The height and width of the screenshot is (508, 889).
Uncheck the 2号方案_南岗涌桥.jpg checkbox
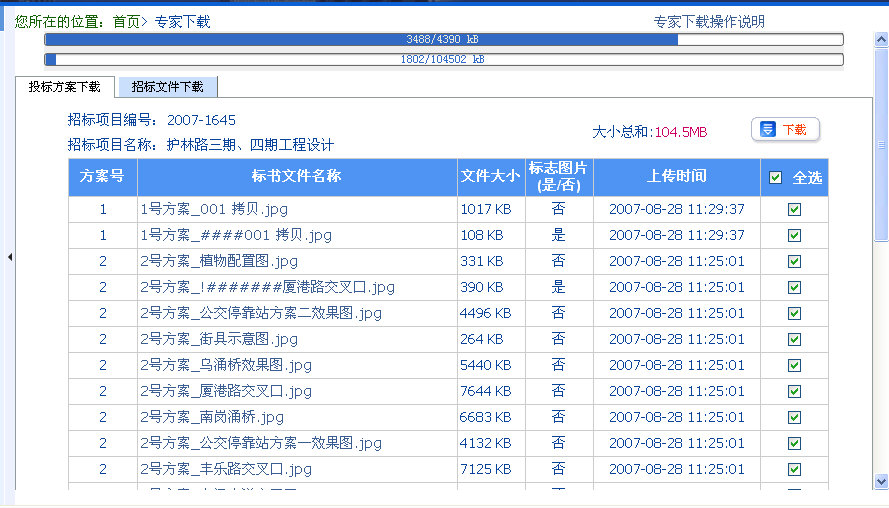[x=794, y=418]
